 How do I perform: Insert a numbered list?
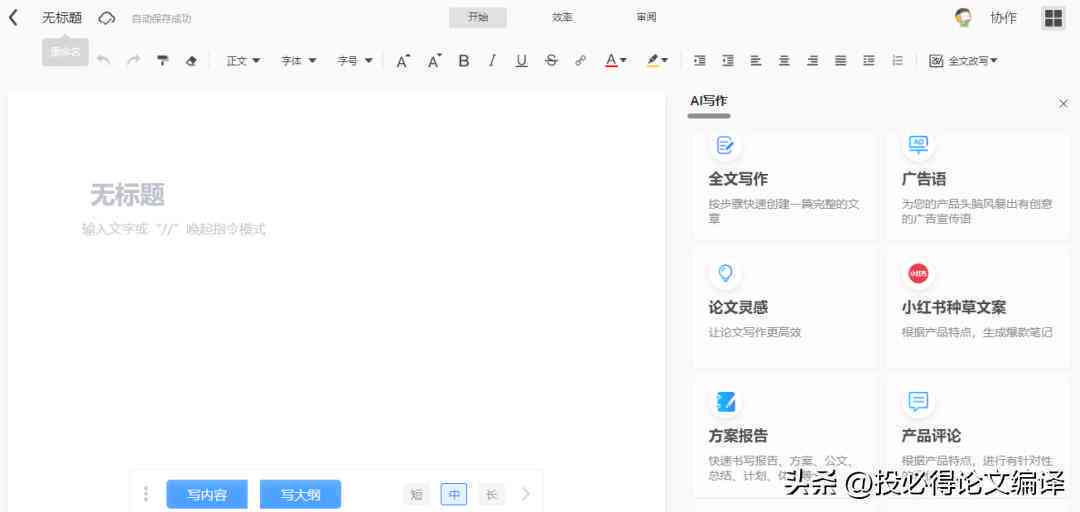(897, 61)
